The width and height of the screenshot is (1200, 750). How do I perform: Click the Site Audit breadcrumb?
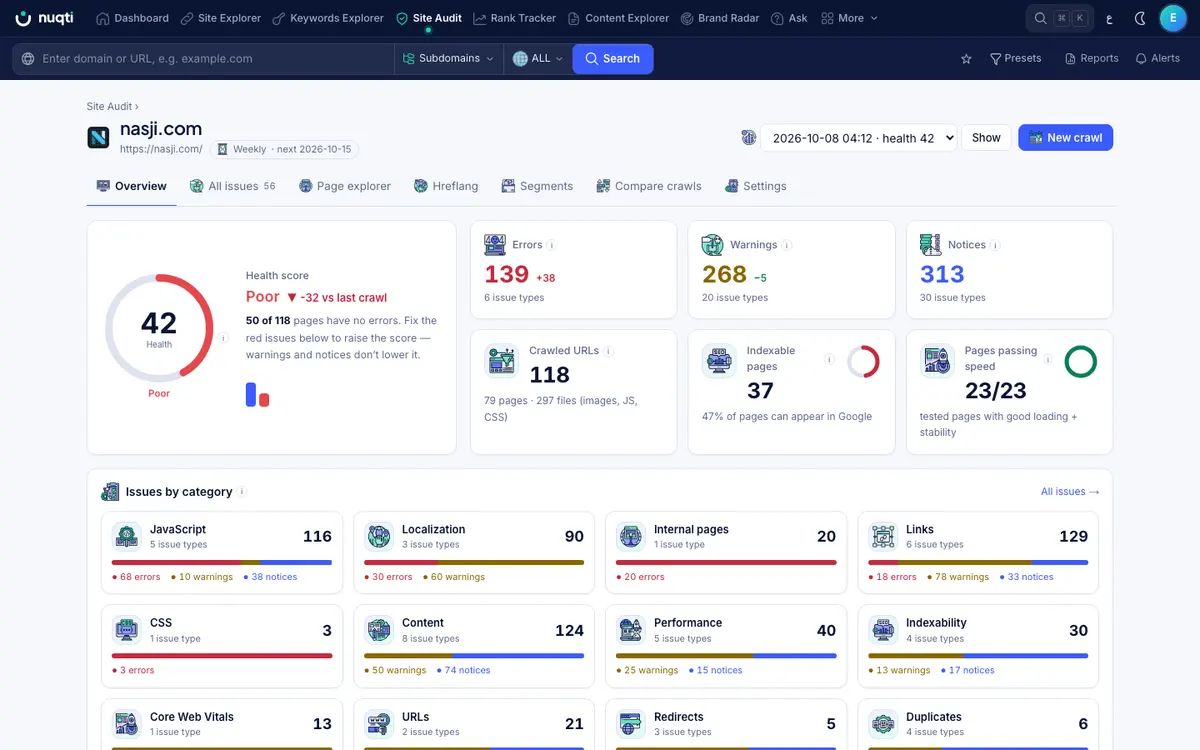[x=110, y=106]
